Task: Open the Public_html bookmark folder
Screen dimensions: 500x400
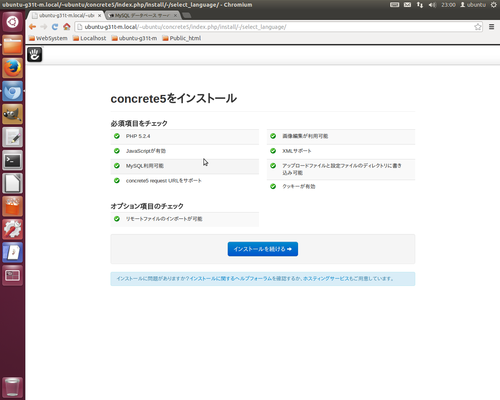Action: (182, 38)
